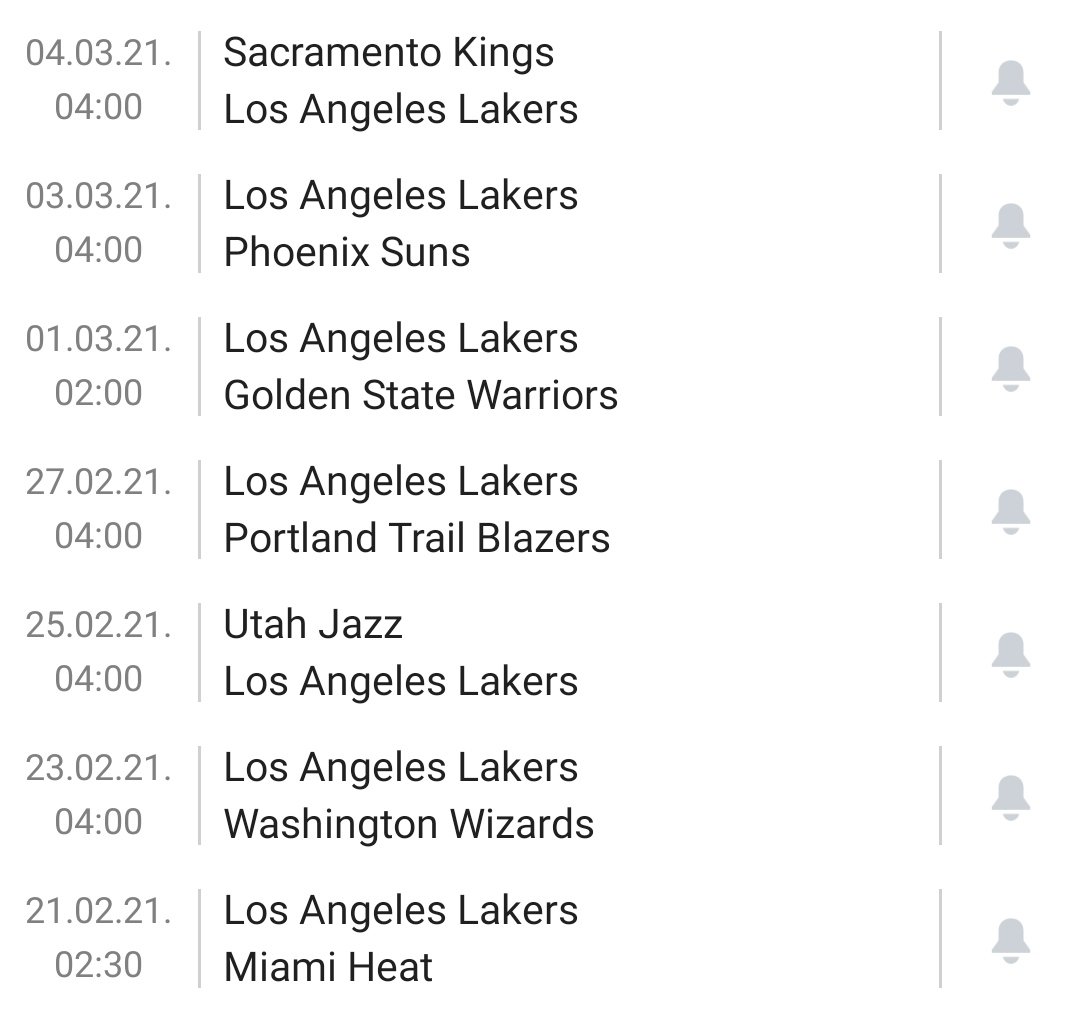The image size is (1080, 1023).
Task: Select Washington Wizards team name
Action: [x=408, y=825]
